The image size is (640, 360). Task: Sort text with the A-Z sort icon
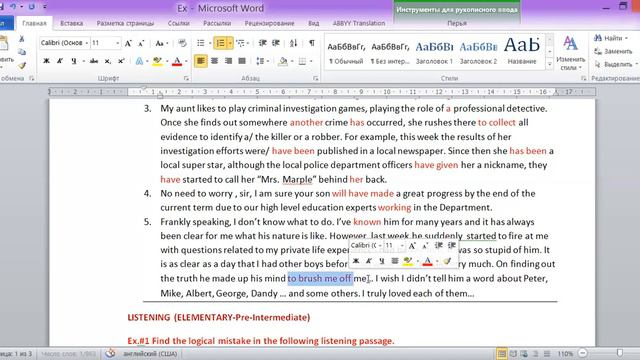pyautogui.click(x=293, y=43)
